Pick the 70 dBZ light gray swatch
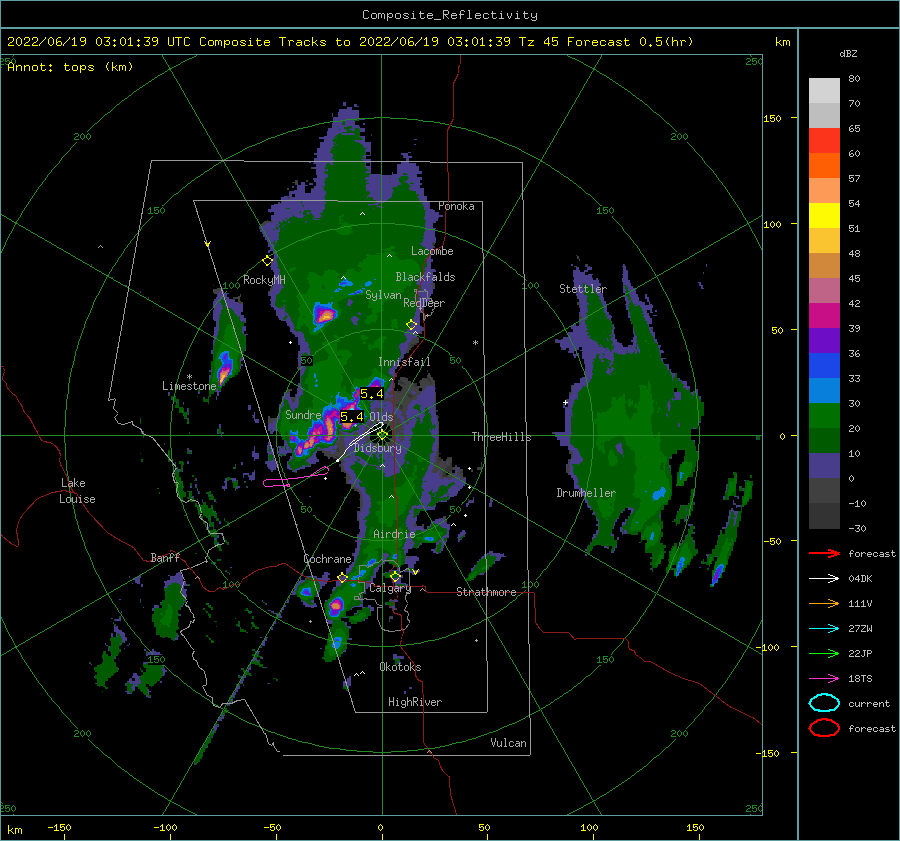This screenshot has width=900, height=841. pyautogui.click(x=824, y=115)
